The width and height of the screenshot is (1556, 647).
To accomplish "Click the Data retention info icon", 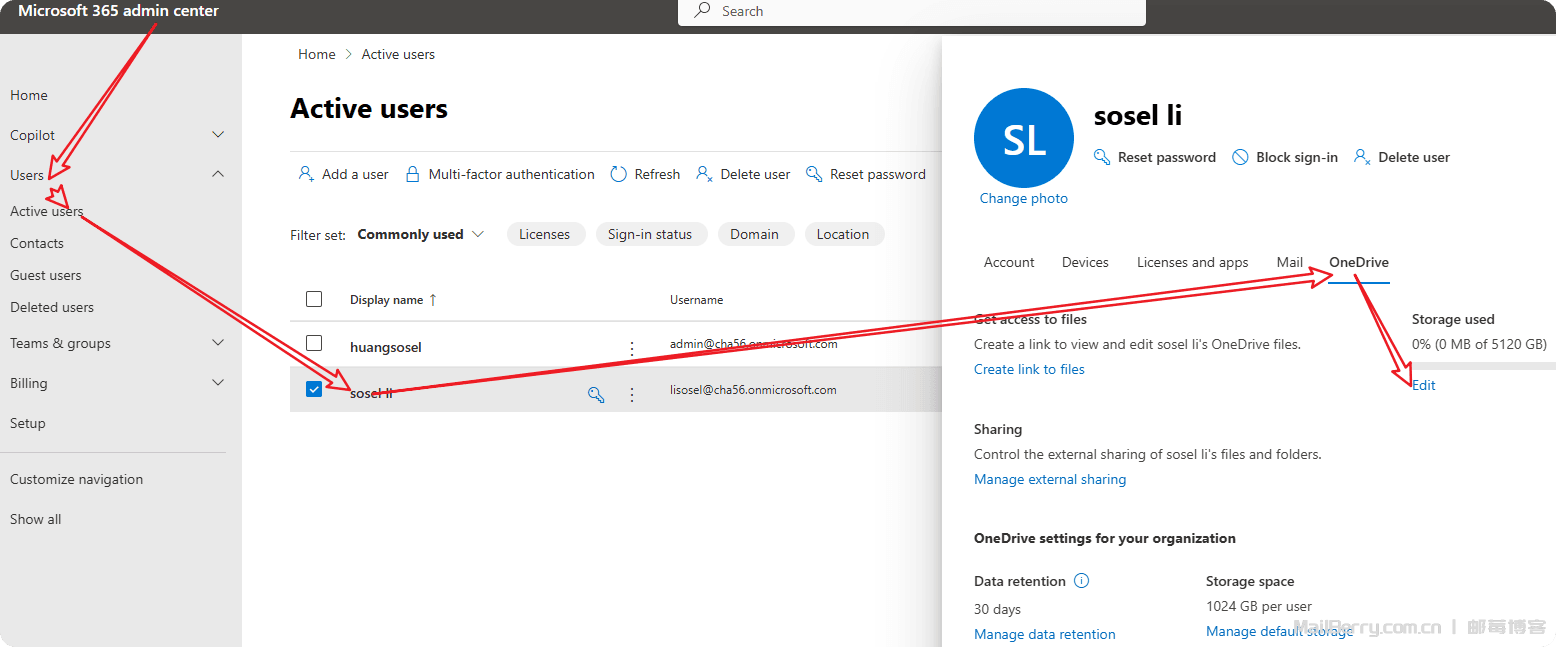I will [1081, 581].
